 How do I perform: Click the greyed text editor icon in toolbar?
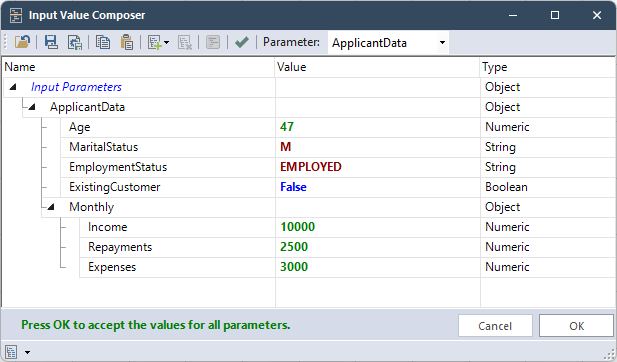click(213, 42)
